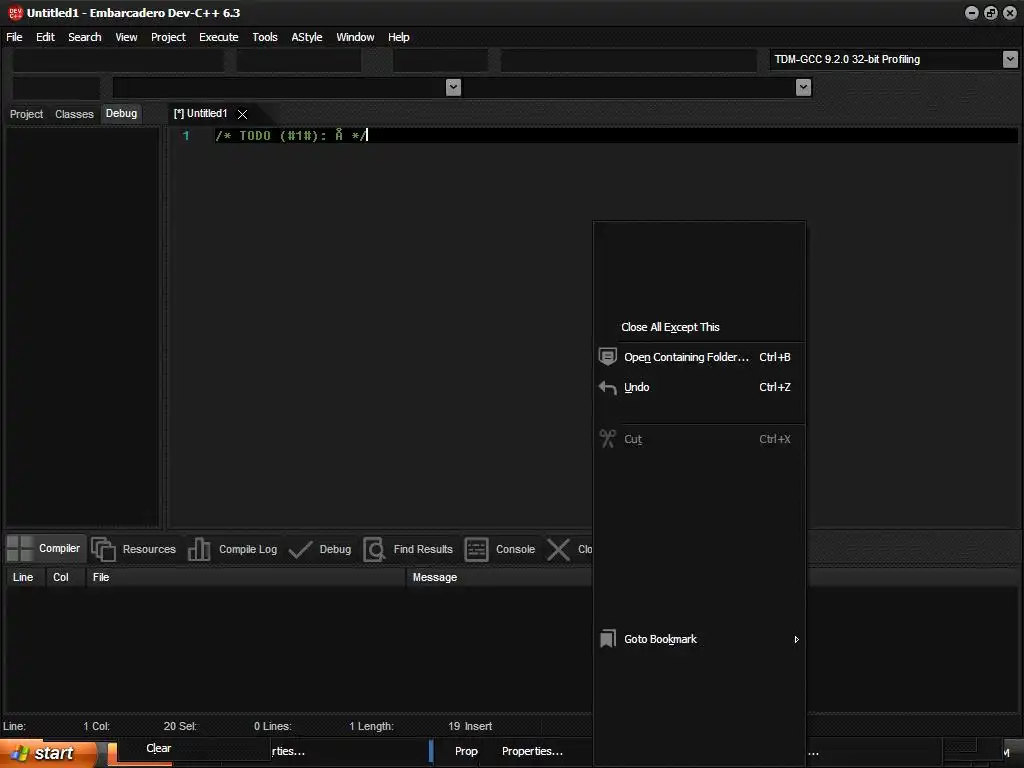The width and height of the screenshot is (1024, 768).
Task: Select Goto Bookmark menu entry
Action: tap(699, 639)
